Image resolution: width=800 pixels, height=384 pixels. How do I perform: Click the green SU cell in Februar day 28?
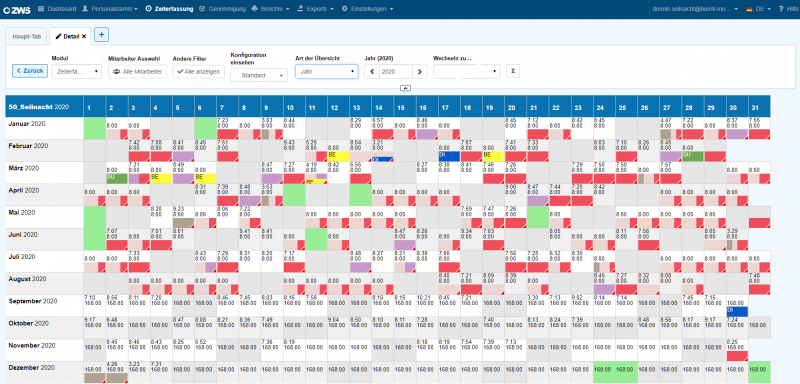pyautogui.click(x=693, y=156)
